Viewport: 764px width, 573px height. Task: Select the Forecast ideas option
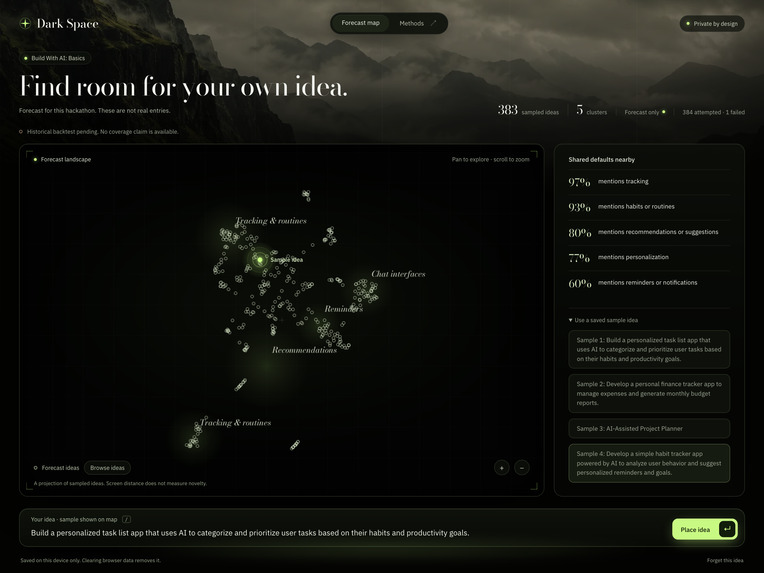coord(56,468)
